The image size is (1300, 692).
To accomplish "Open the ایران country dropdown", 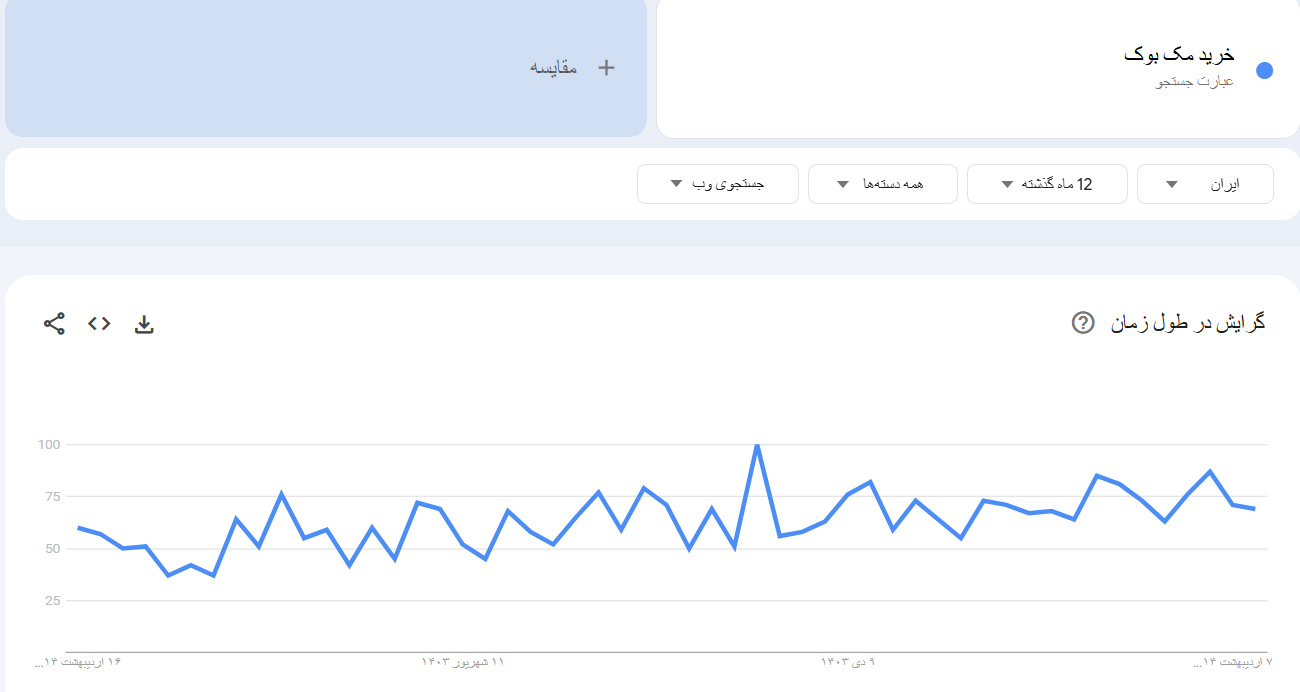I will pos(1204,184).
